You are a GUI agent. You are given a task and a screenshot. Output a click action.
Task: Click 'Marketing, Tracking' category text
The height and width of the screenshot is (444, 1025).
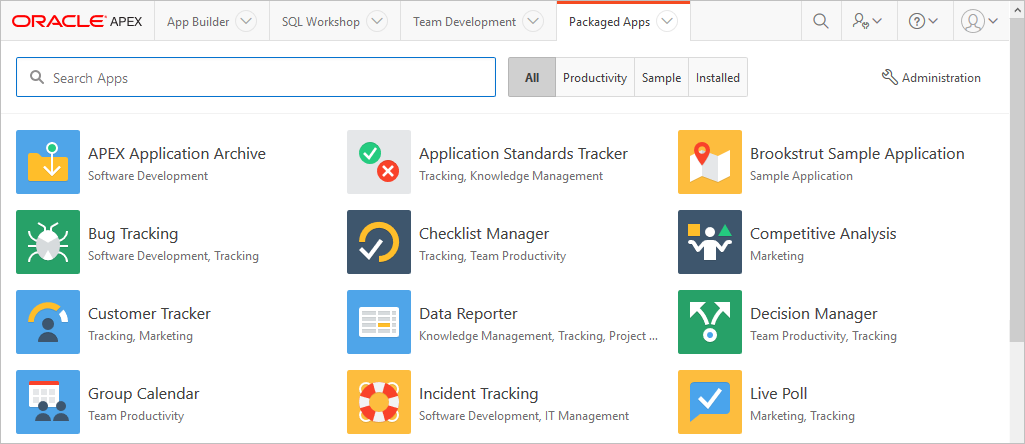coord(802,416)
